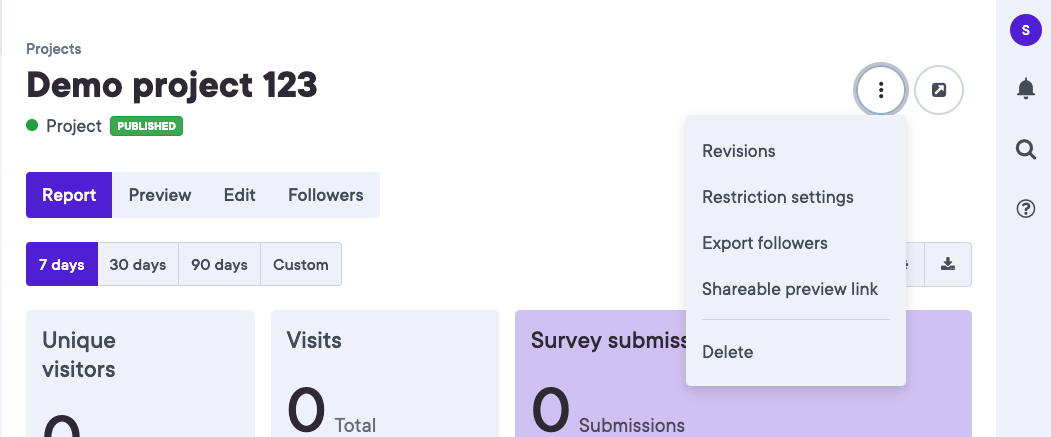Select the Report tab
The width and height of the screenshot is (1051, 437).
tap(69, 195)
